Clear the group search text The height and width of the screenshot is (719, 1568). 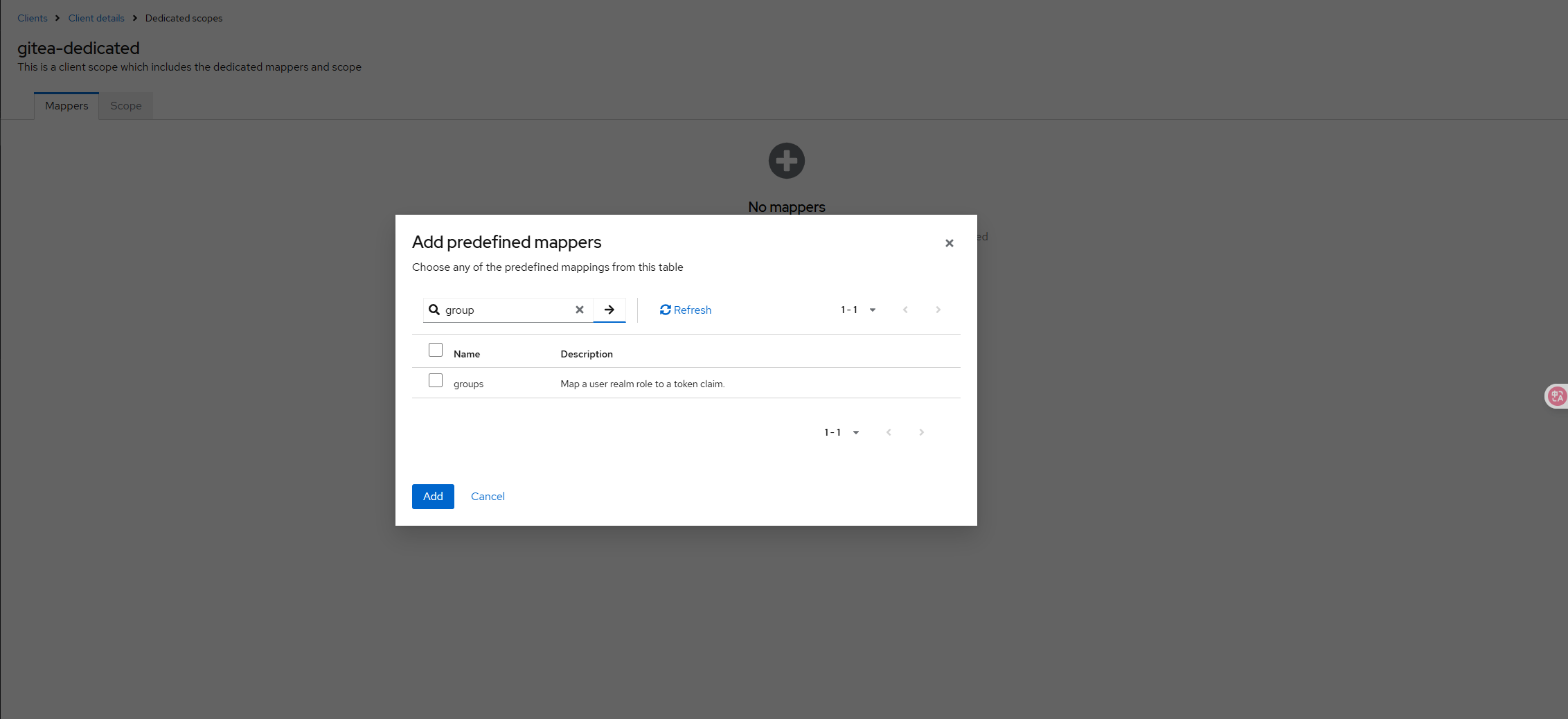[x=580, y=310]
